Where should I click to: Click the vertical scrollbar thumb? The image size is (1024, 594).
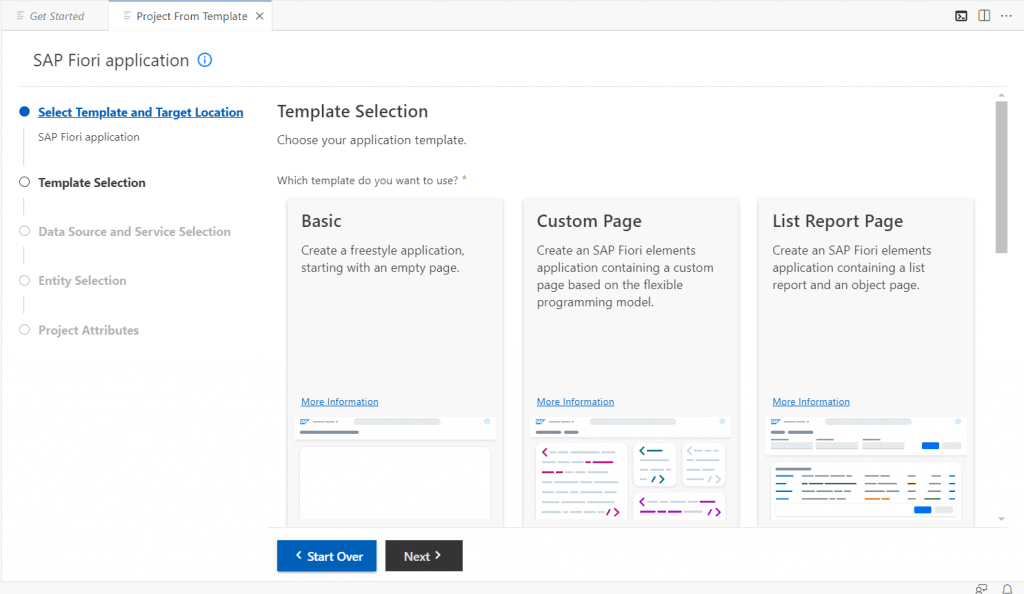click(1001, 177)
